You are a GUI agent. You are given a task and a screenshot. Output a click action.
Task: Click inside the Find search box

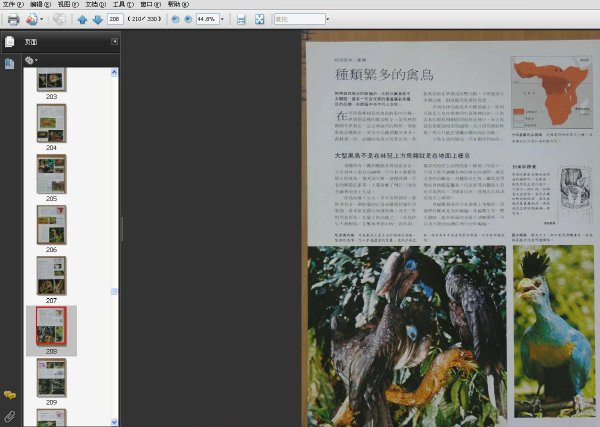click(300, 19)
